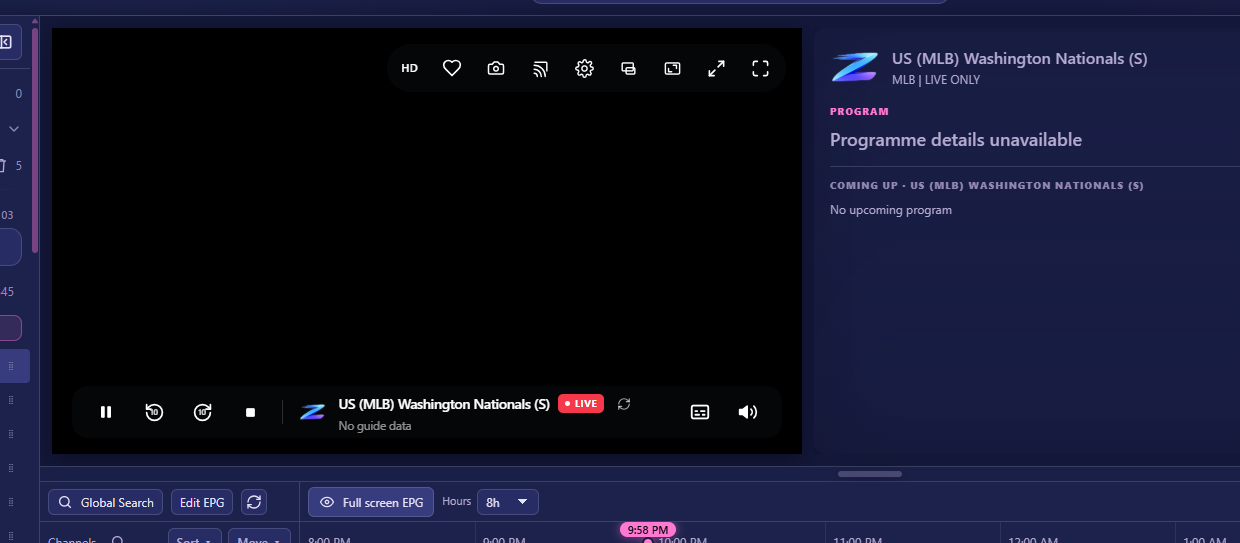Image resolution: width=1240 pixels, height=543 pixels.
Task: Enable picture-in-picture mode
Action: pyautogui.click(x=672, y=69)
